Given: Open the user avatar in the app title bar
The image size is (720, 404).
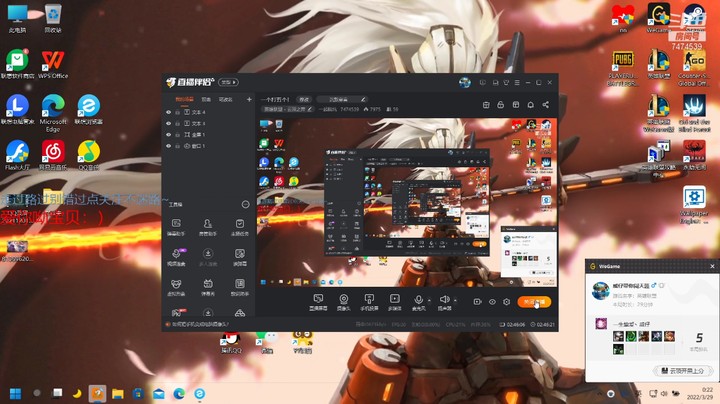Looking at the screenshot, I should (x=465, y=83).
